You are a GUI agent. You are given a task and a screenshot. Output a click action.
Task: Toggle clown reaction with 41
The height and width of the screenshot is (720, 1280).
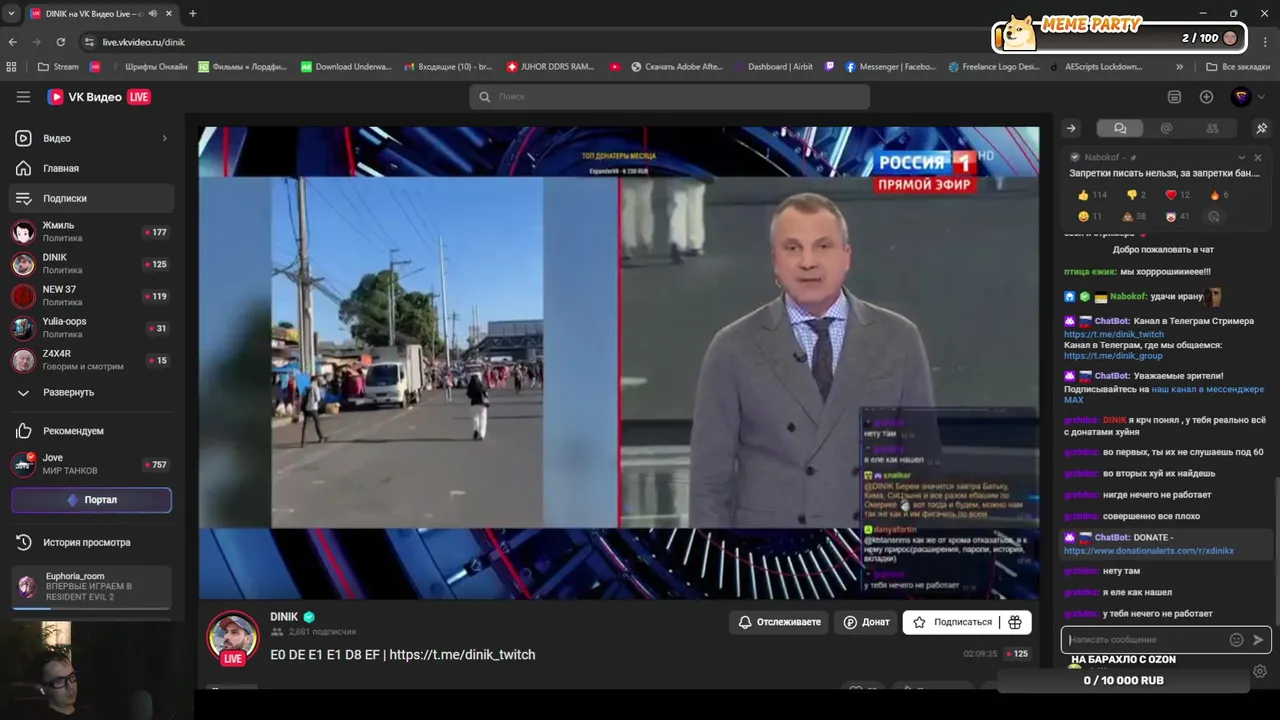[1178, 216]
